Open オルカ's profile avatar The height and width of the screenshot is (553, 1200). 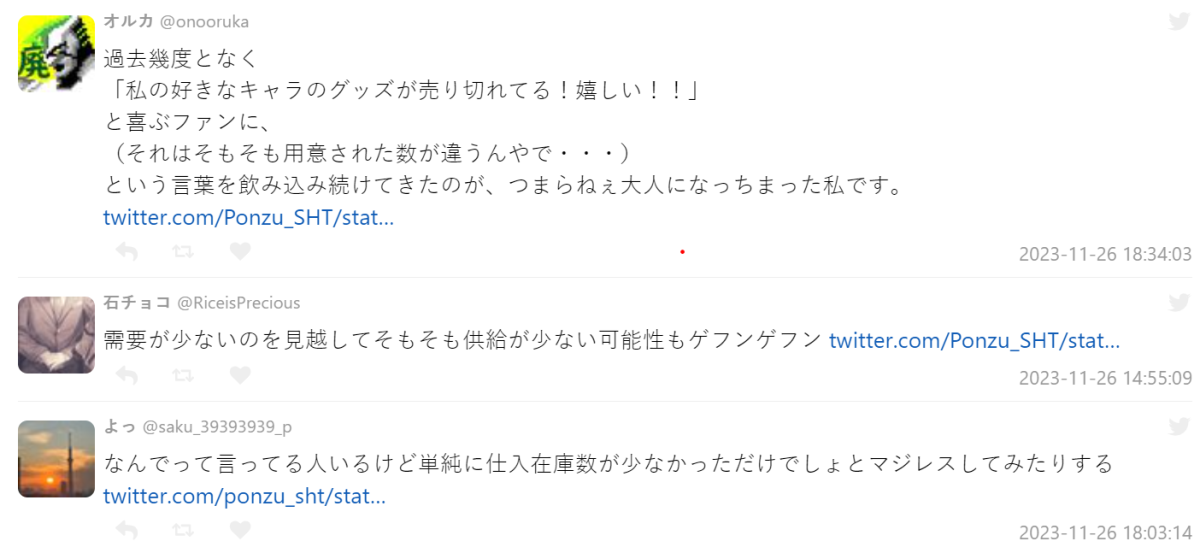point(56,54)
